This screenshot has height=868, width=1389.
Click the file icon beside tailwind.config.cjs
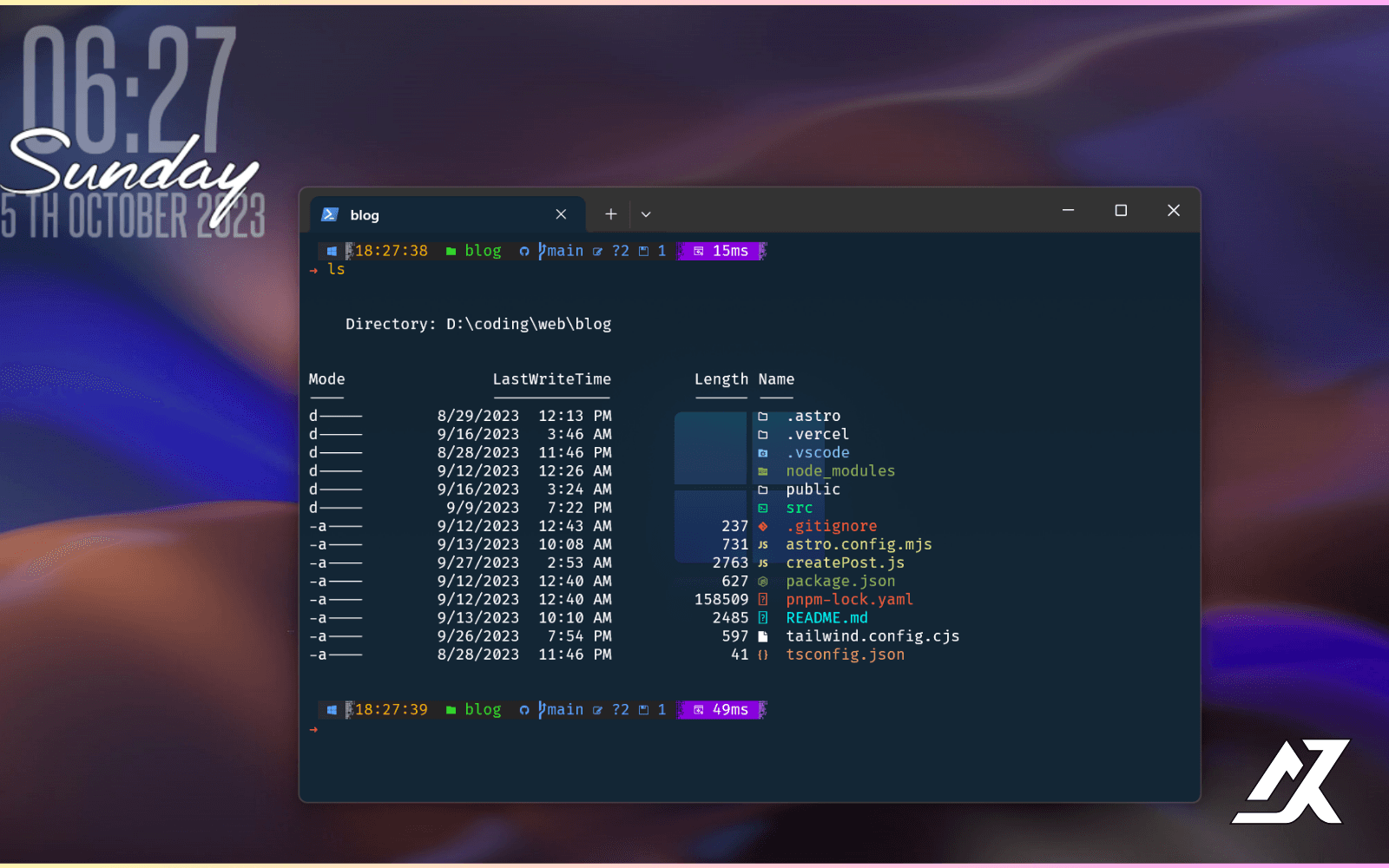pos(764,635)
